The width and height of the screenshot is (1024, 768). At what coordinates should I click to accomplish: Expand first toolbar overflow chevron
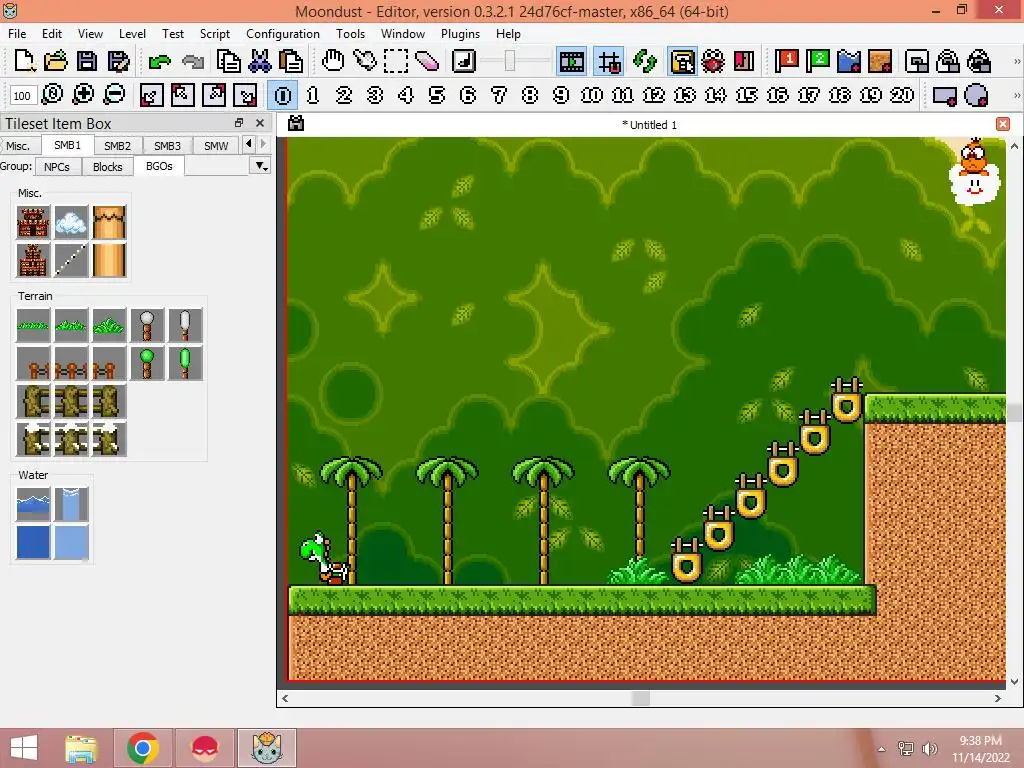click(1016, 61)
